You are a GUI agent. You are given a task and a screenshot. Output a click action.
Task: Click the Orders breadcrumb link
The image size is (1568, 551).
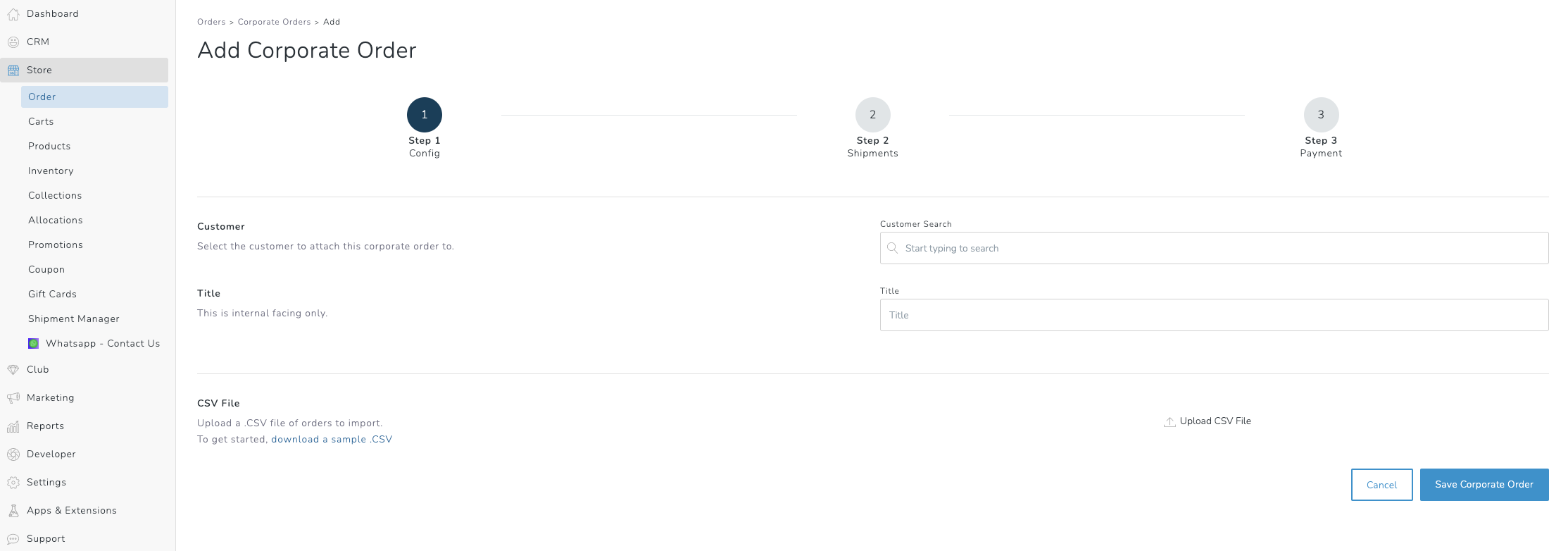tap(211, 22)
